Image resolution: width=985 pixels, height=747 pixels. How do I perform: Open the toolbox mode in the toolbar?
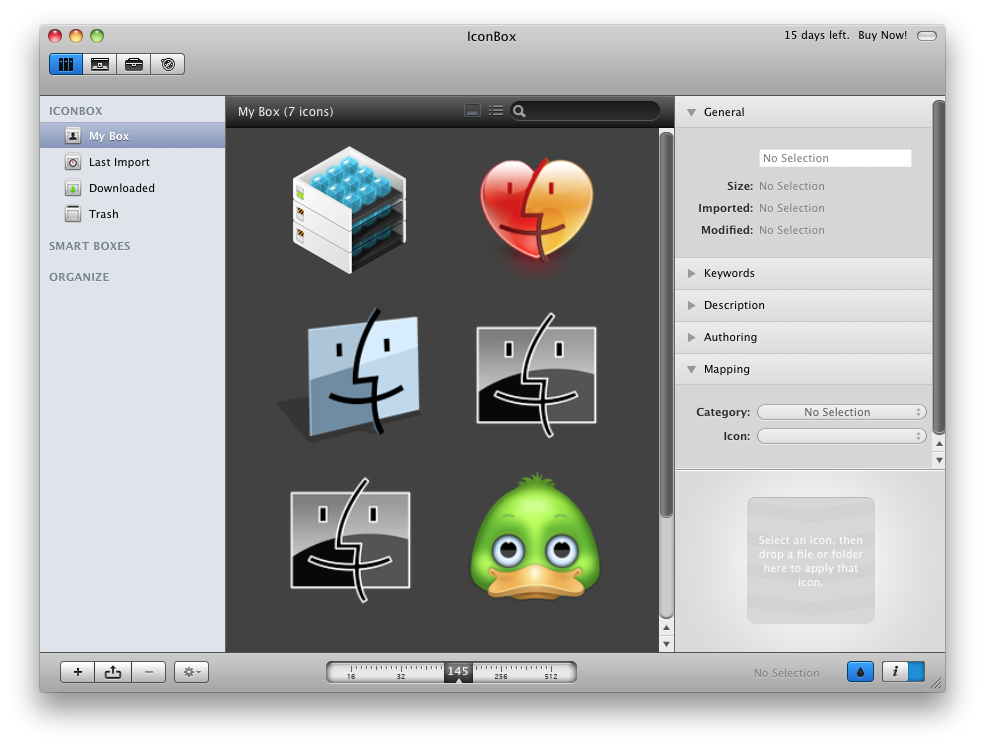(134, 64)
